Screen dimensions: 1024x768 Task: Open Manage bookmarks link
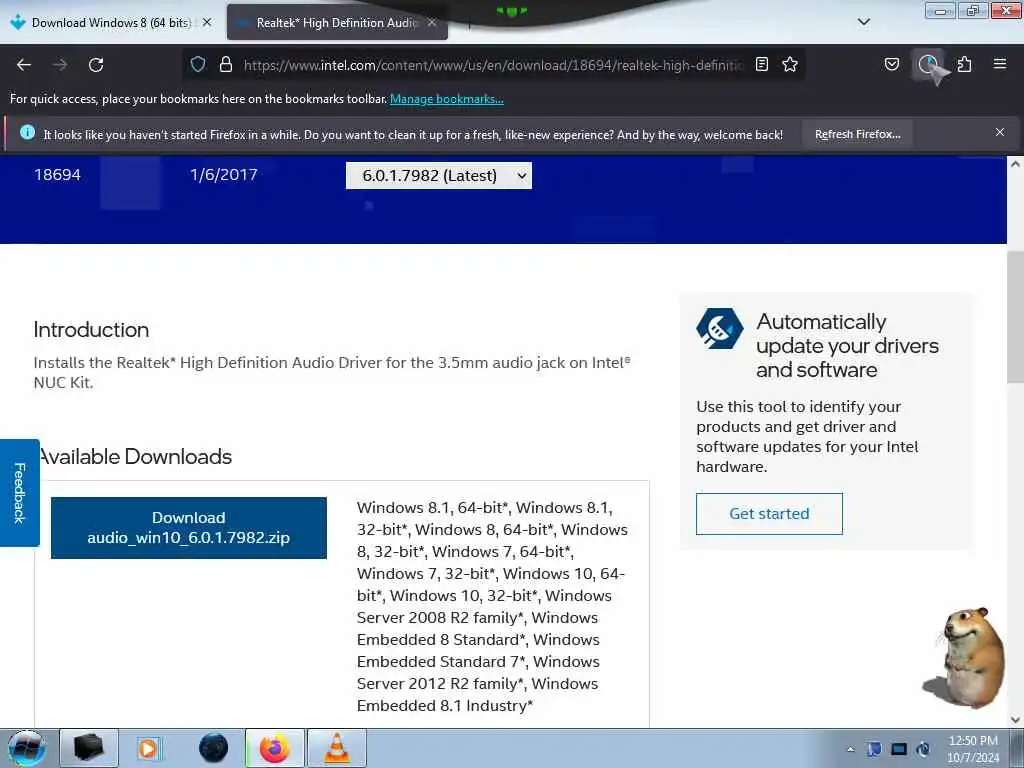[x=447, y=99]
